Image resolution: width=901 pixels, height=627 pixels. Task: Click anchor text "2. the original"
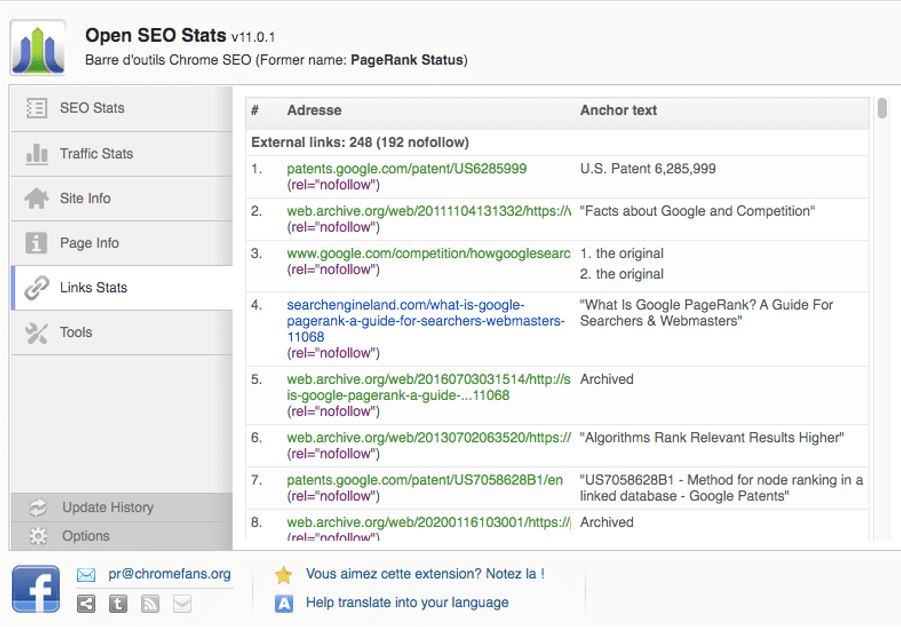point(622,274)
